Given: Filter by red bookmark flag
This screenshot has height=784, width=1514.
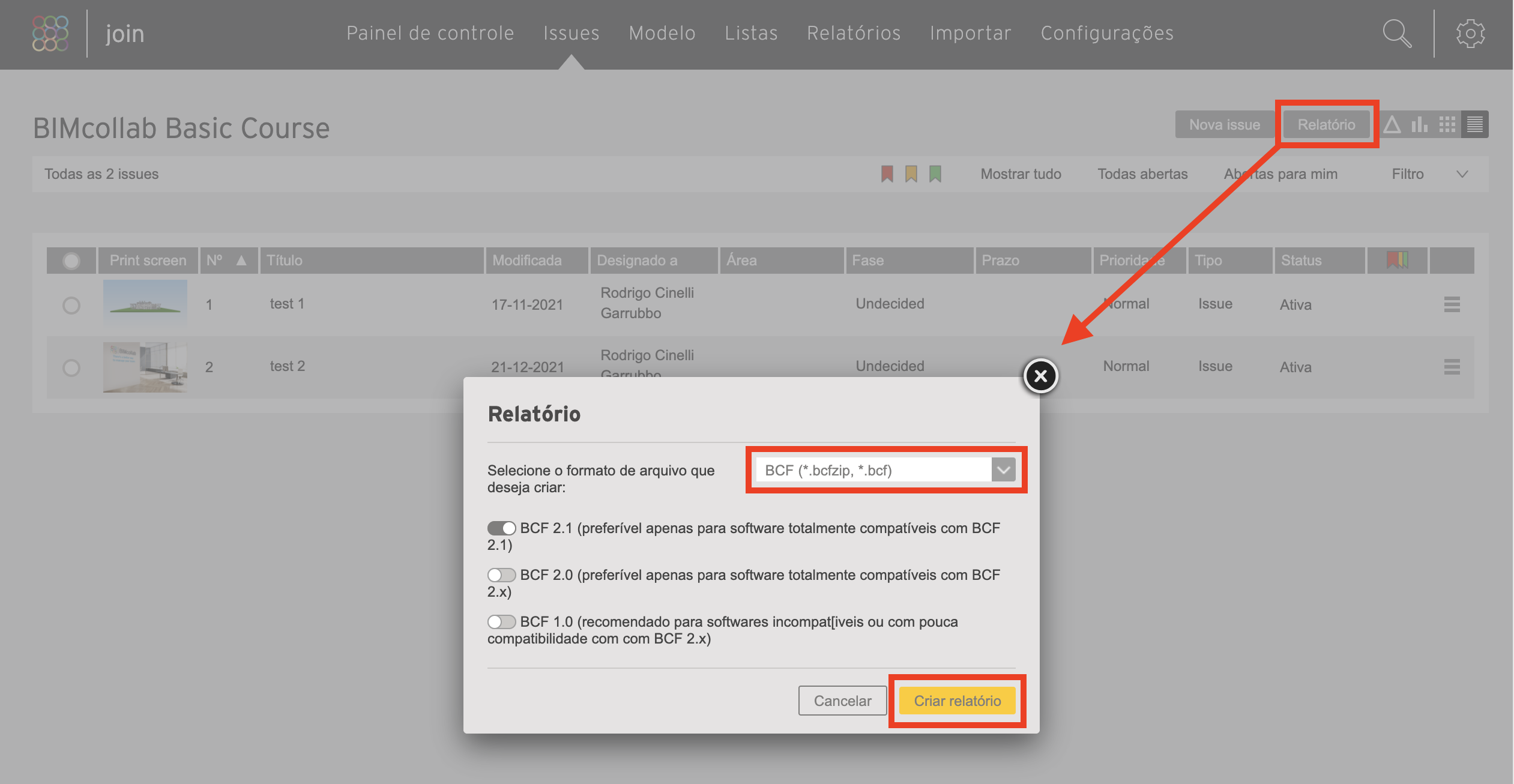Looking at the screenshot, I should coord(887,174).
